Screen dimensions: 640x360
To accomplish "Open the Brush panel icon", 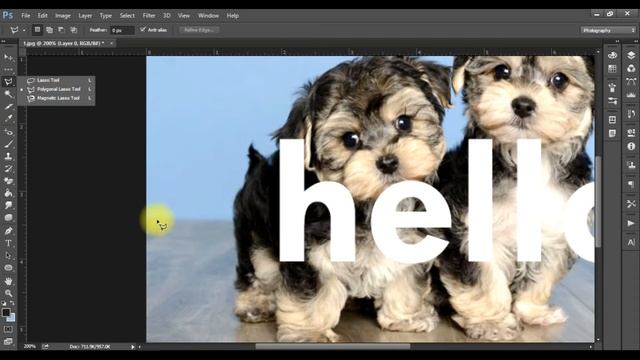I will click(612, 87).
